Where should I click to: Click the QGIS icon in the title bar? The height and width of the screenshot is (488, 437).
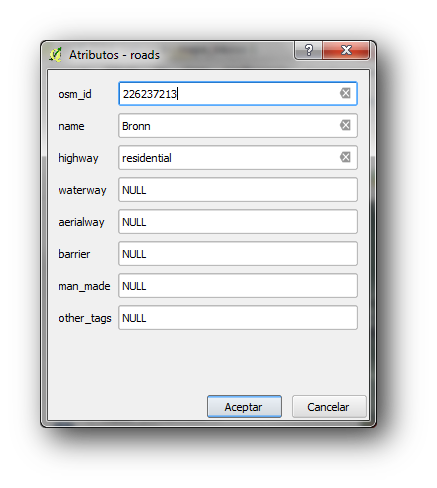[56, 55]
